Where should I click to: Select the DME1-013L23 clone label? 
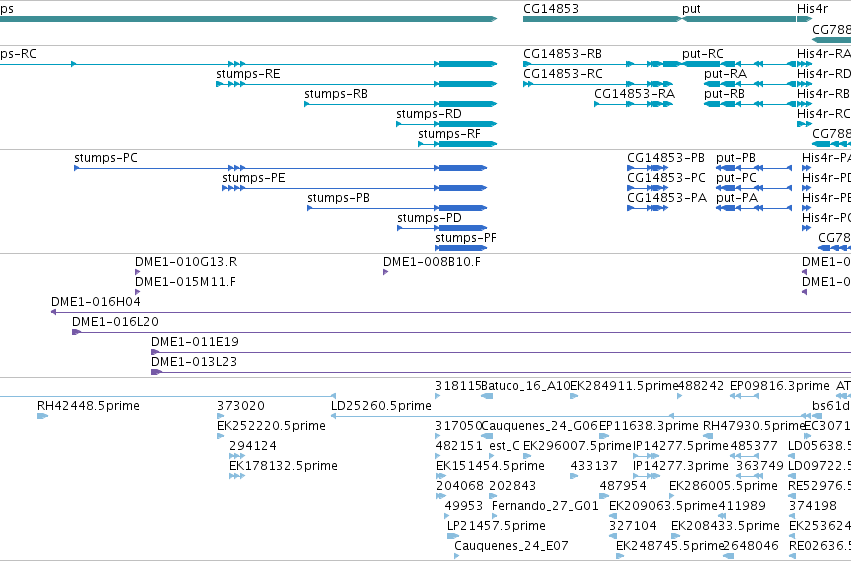pos(194,362)
